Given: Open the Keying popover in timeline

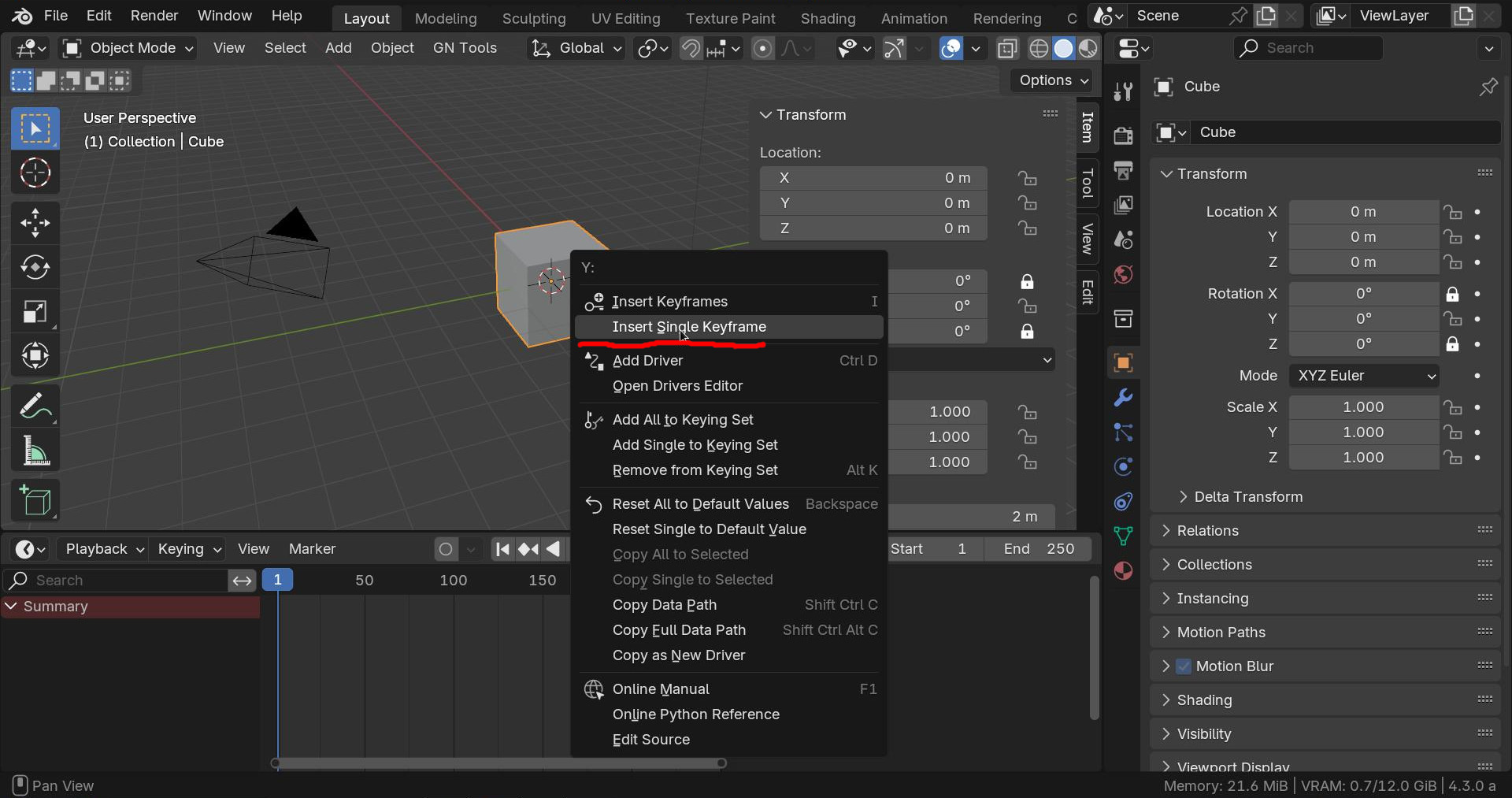Looking at the screenshot, I should coord(189,549).
